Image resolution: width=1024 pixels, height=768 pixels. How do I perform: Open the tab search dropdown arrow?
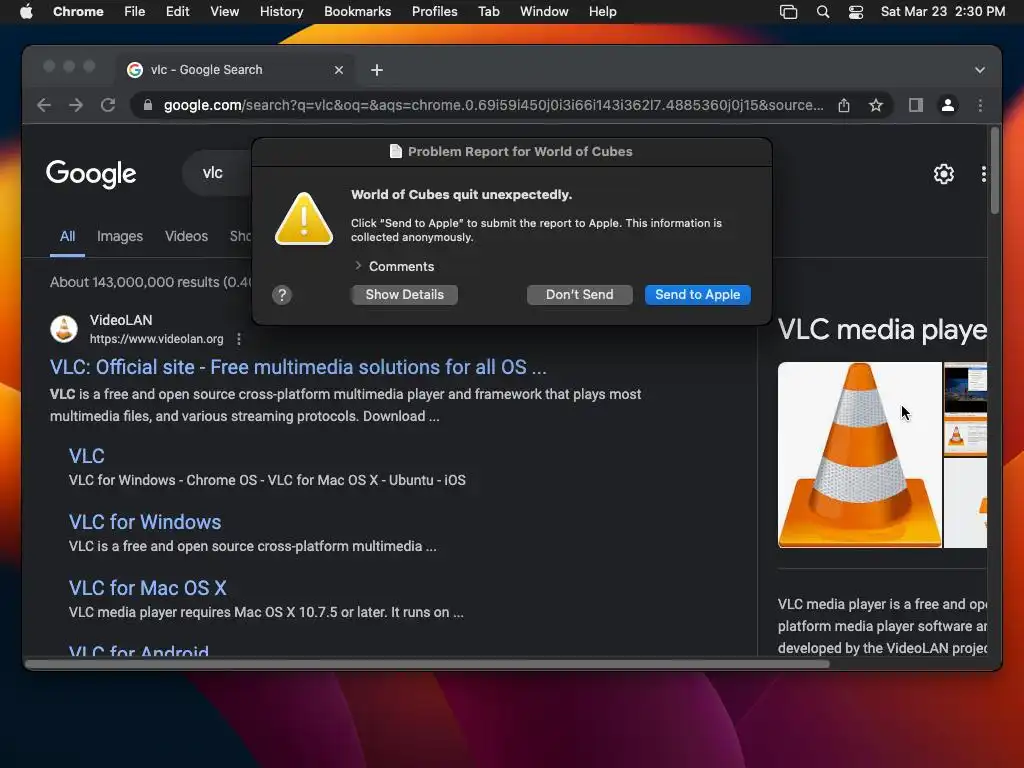[980, 70]
